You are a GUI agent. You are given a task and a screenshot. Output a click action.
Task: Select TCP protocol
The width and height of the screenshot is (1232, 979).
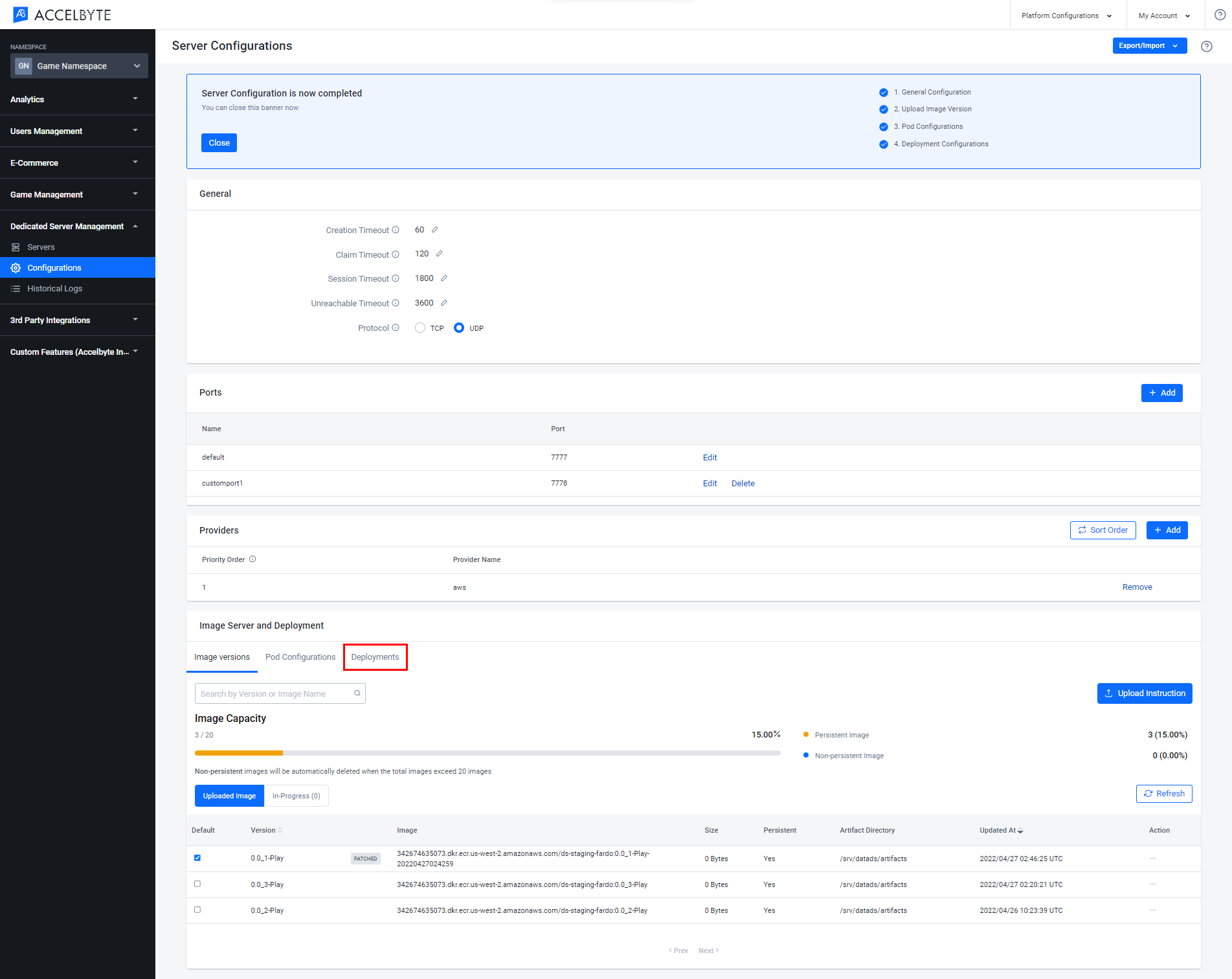point(420,328)
